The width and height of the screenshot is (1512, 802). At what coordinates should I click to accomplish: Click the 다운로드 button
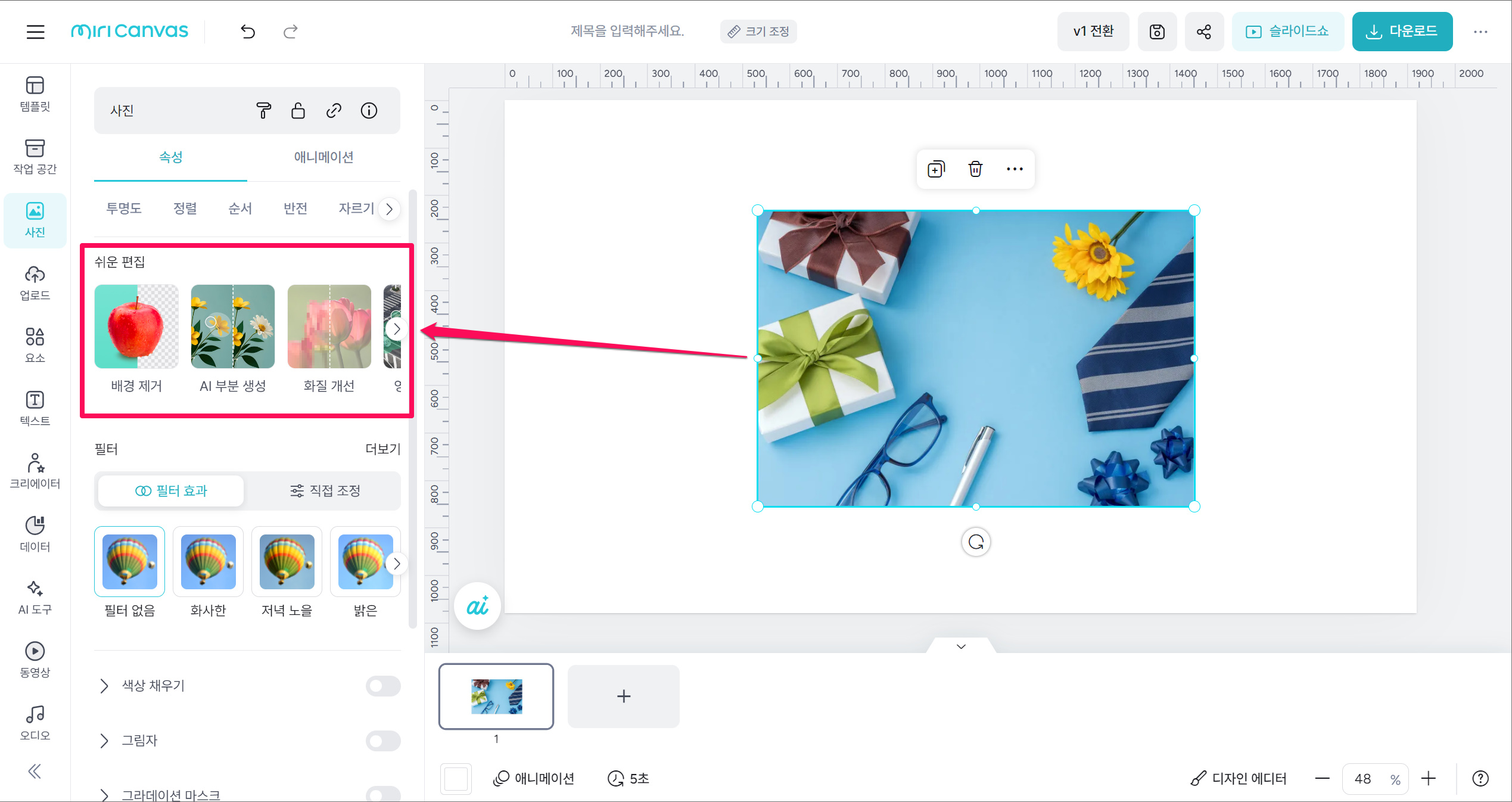[x=1402, y=32]
